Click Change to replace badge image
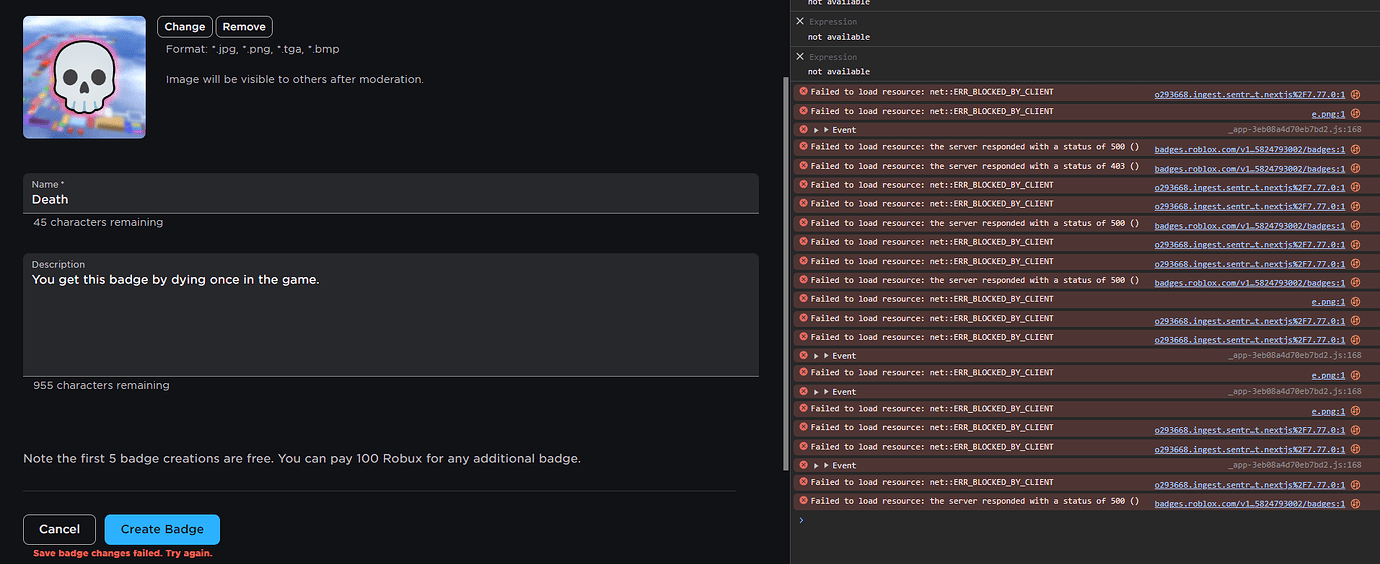This screenshot has width=1380, height=564. (184, 27)
